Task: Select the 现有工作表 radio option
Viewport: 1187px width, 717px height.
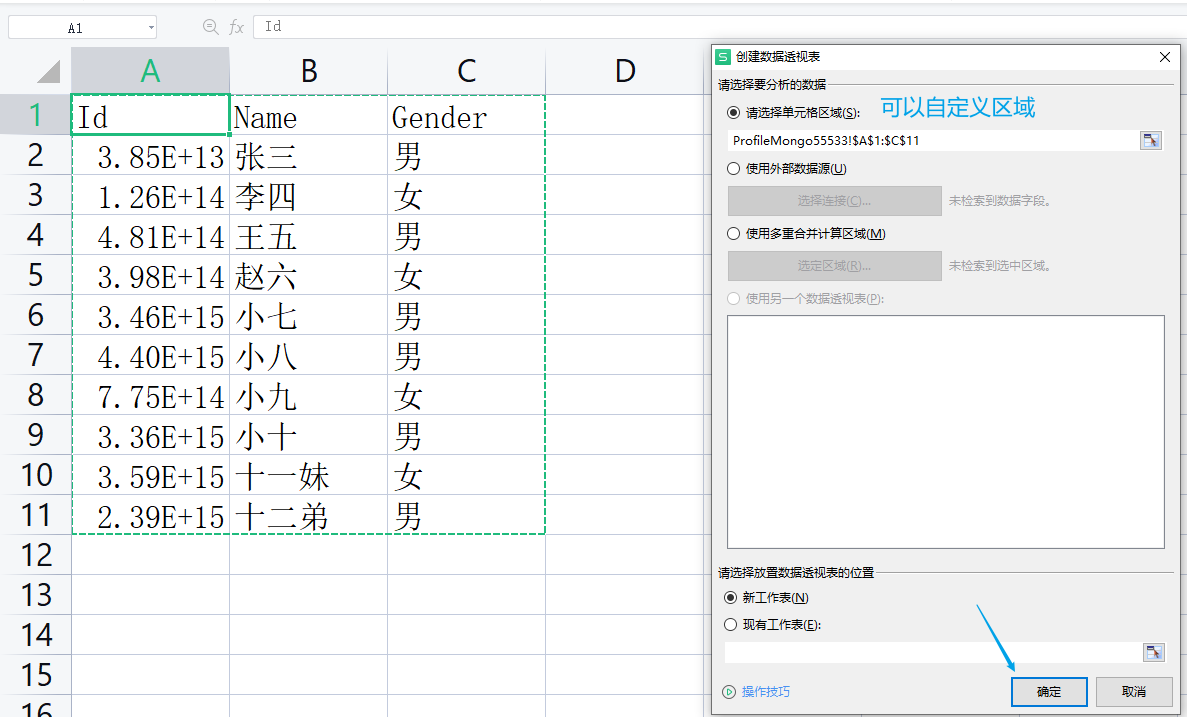Action: 731,625
